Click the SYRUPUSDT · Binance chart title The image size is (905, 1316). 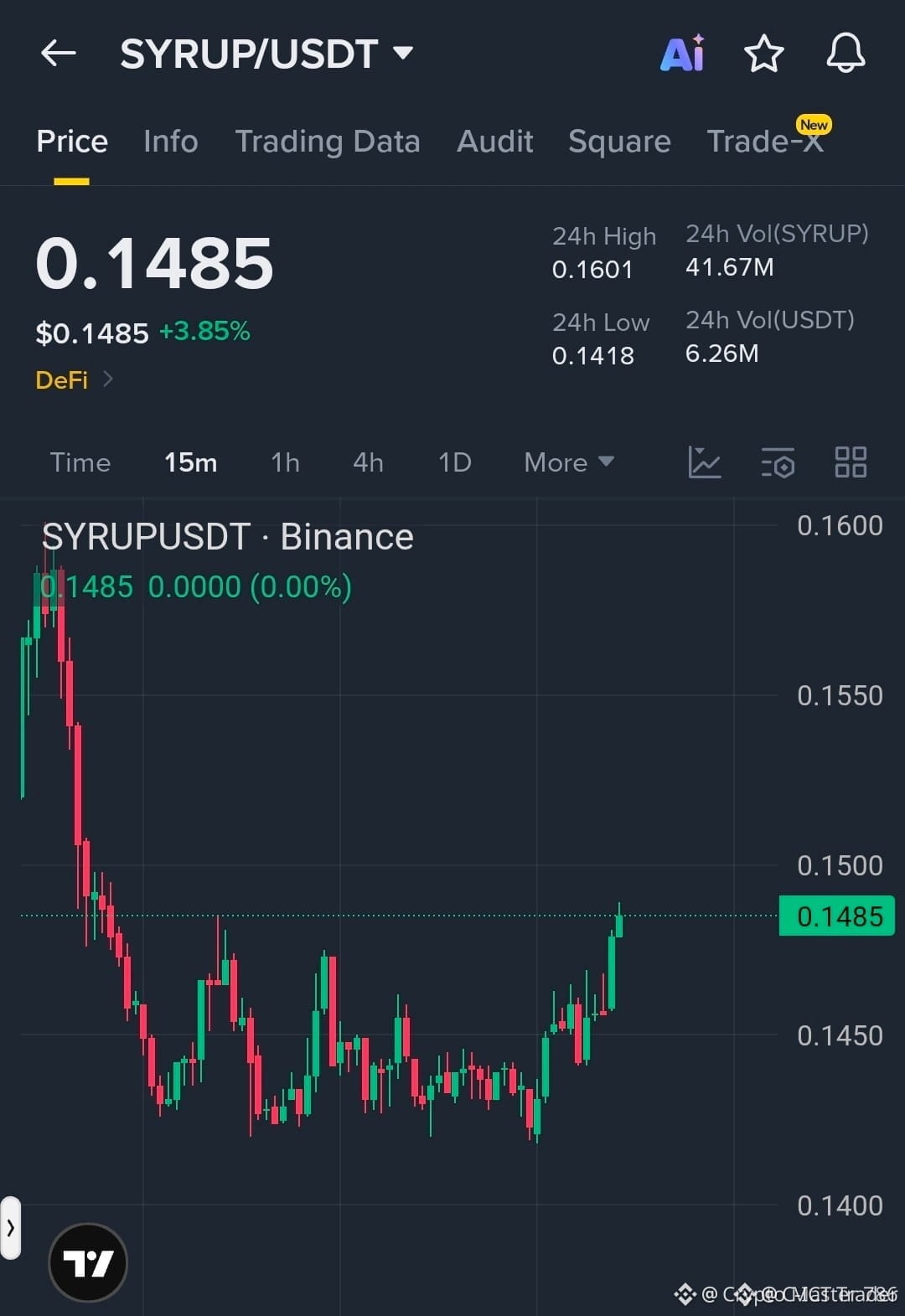(228, 537)
